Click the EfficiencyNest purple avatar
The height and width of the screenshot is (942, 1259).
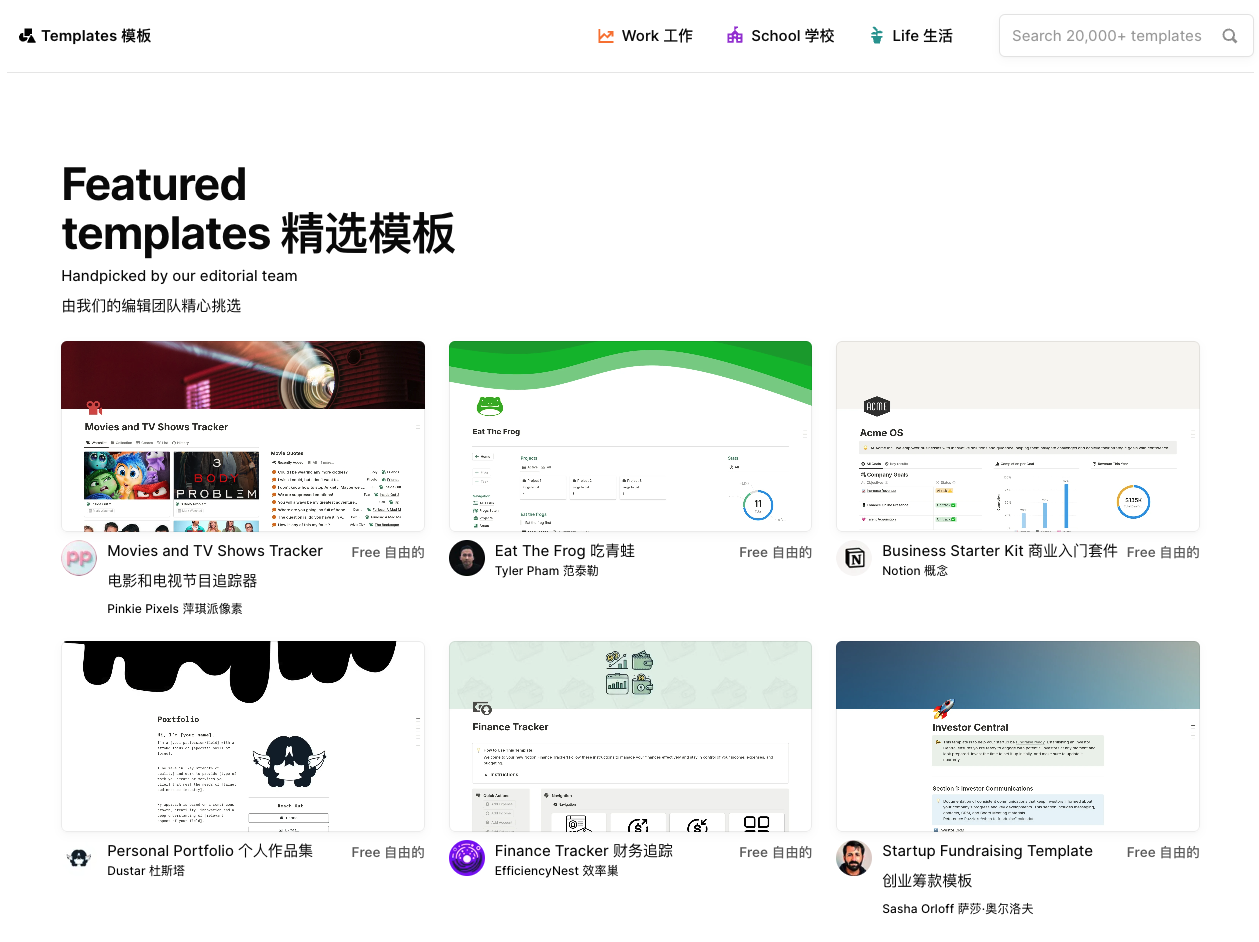click(x=467, y=858)
